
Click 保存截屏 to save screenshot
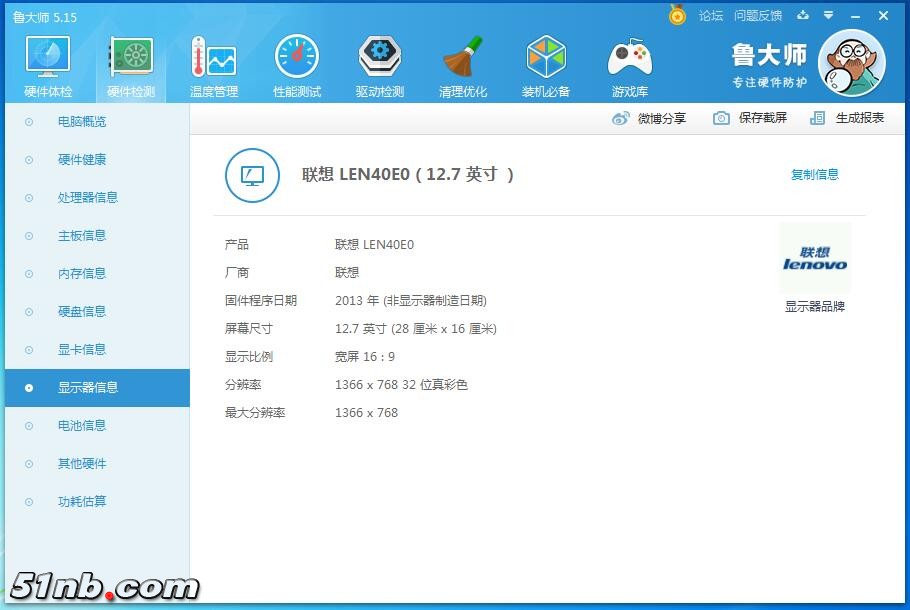[750, 118]
